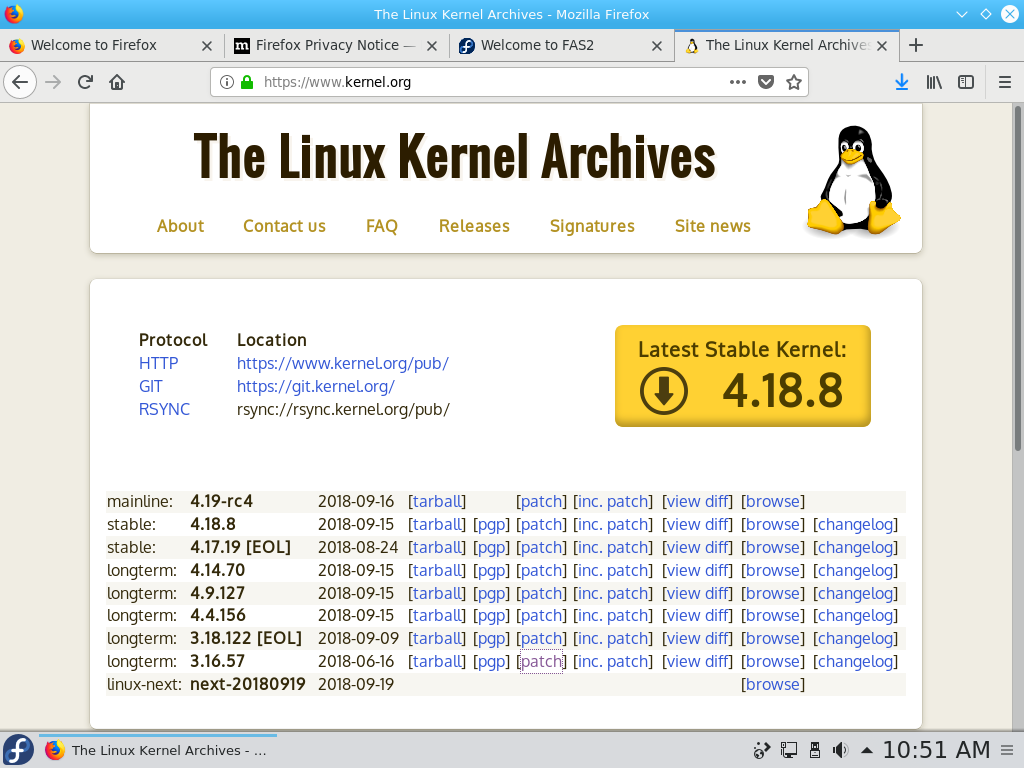
Task: Switch to Firefox Privacy Notice tab
Action: coord(335,45)
